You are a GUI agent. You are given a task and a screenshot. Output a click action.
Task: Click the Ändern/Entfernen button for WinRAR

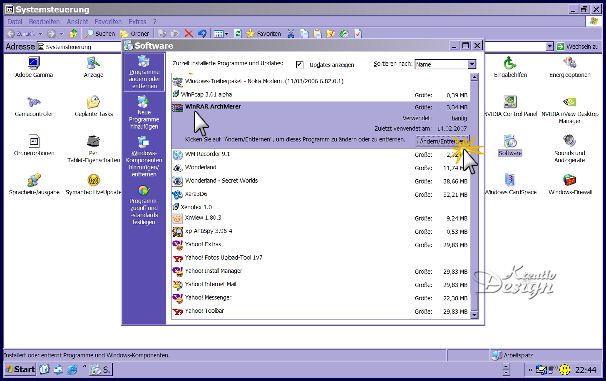443,141
